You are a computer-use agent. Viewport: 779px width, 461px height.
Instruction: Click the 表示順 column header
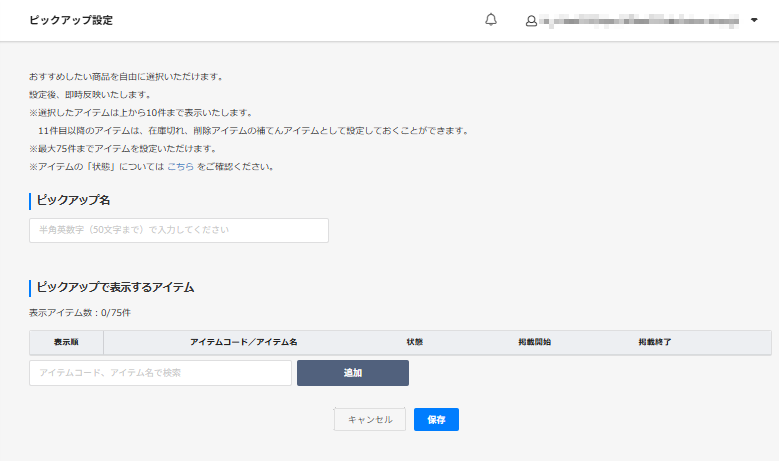point(66,342)
